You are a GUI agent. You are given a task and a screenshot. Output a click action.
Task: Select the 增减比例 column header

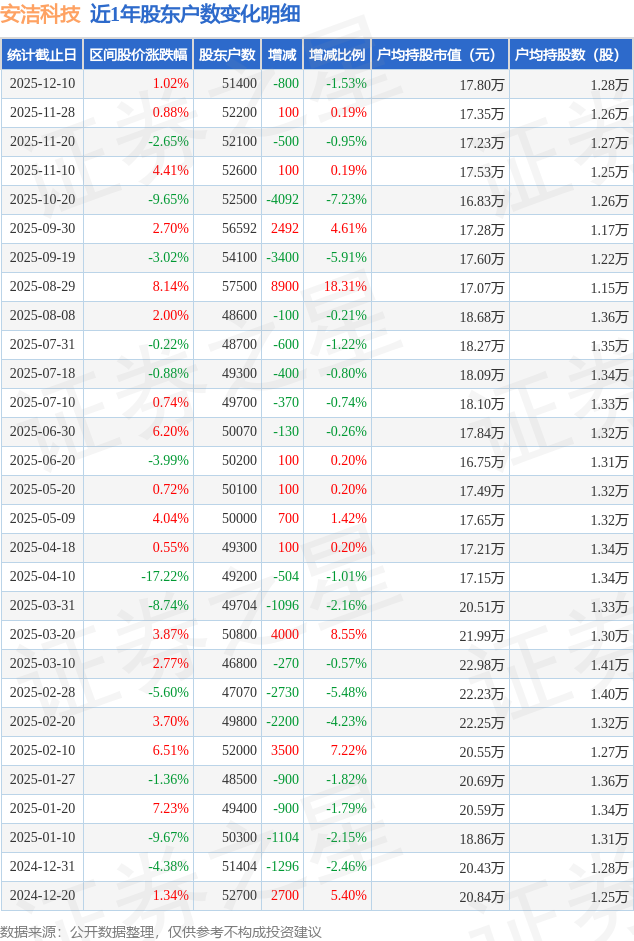(337, 55)
